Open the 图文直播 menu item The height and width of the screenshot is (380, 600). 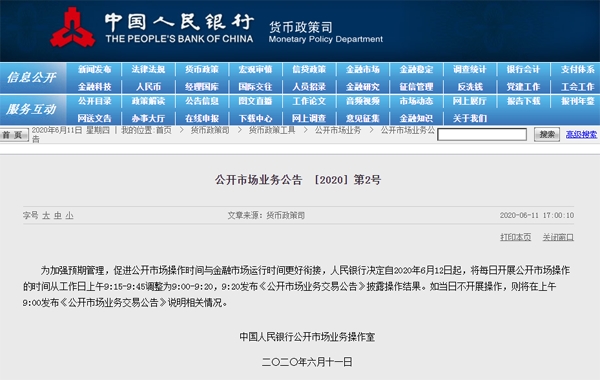tap(255, 101)
